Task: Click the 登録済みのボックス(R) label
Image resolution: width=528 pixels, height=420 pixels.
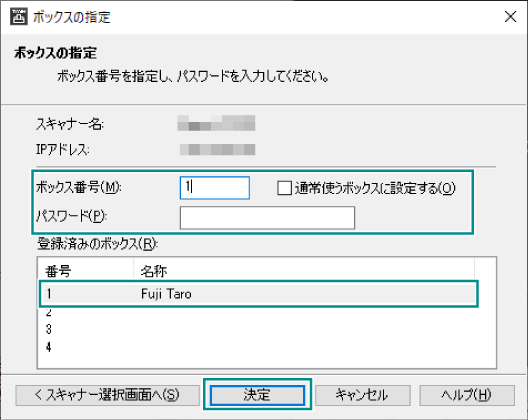Action: tap(97, 244)
